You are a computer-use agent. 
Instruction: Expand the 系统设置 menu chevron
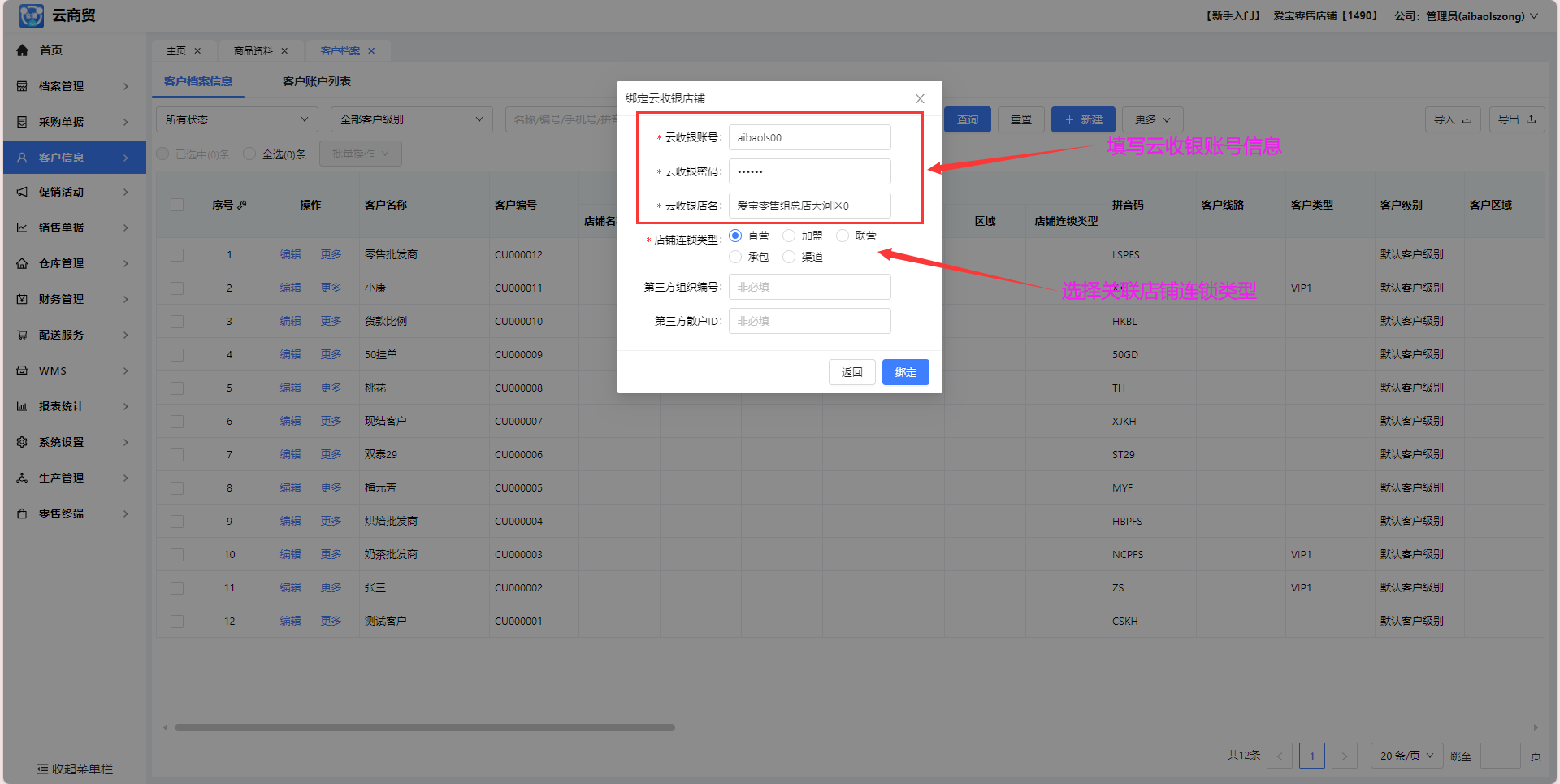[x=126, y=442]
